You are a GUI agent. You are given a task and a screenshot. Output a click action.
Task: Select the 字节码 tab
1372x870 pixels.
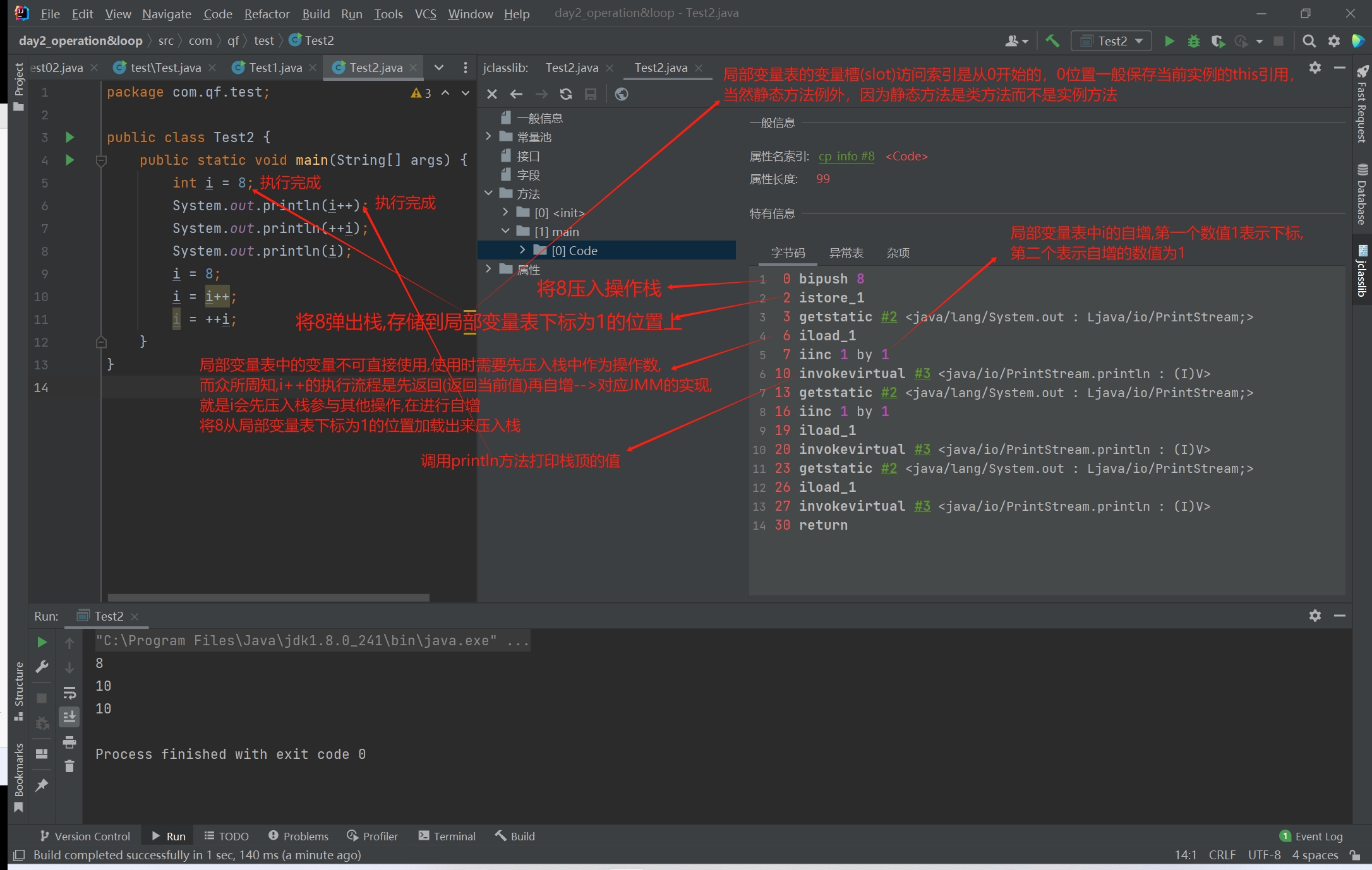pos(788,253)
